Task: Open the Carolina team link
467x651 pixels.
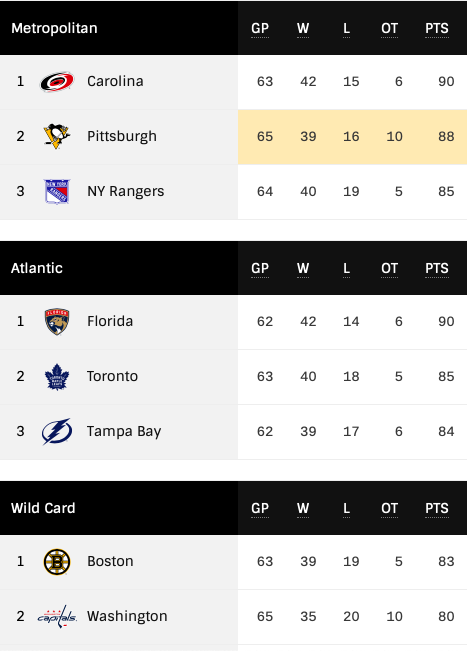Action: click(115, 81)
